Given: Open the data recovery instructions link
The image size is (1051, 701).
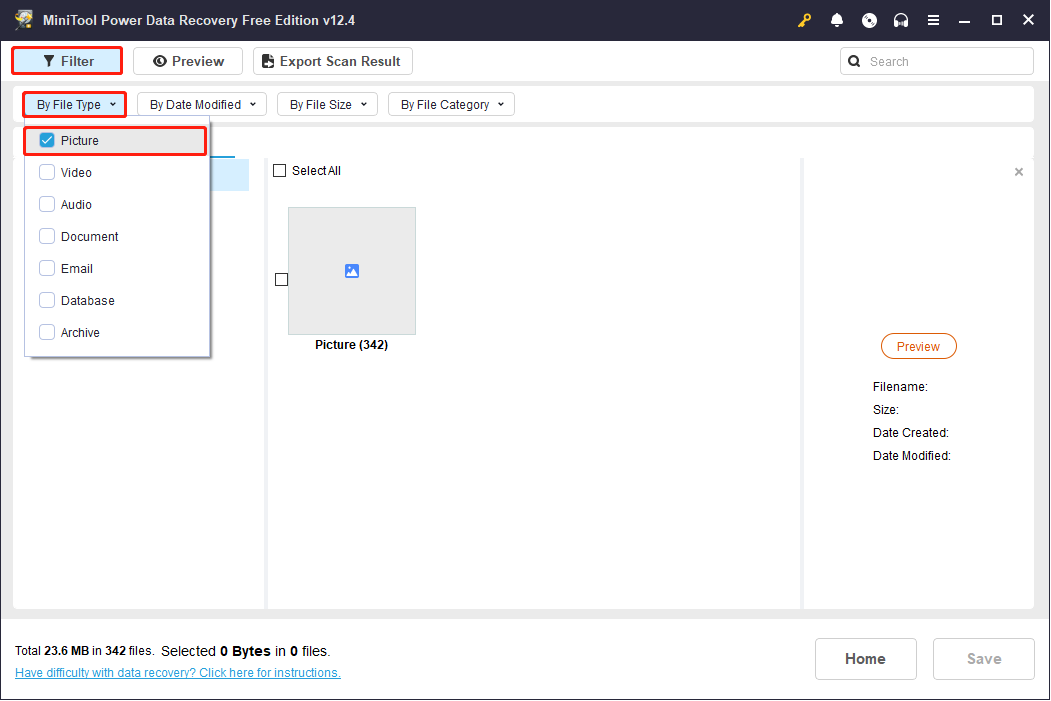Looking at the screenshot, I should pos(178,673).
